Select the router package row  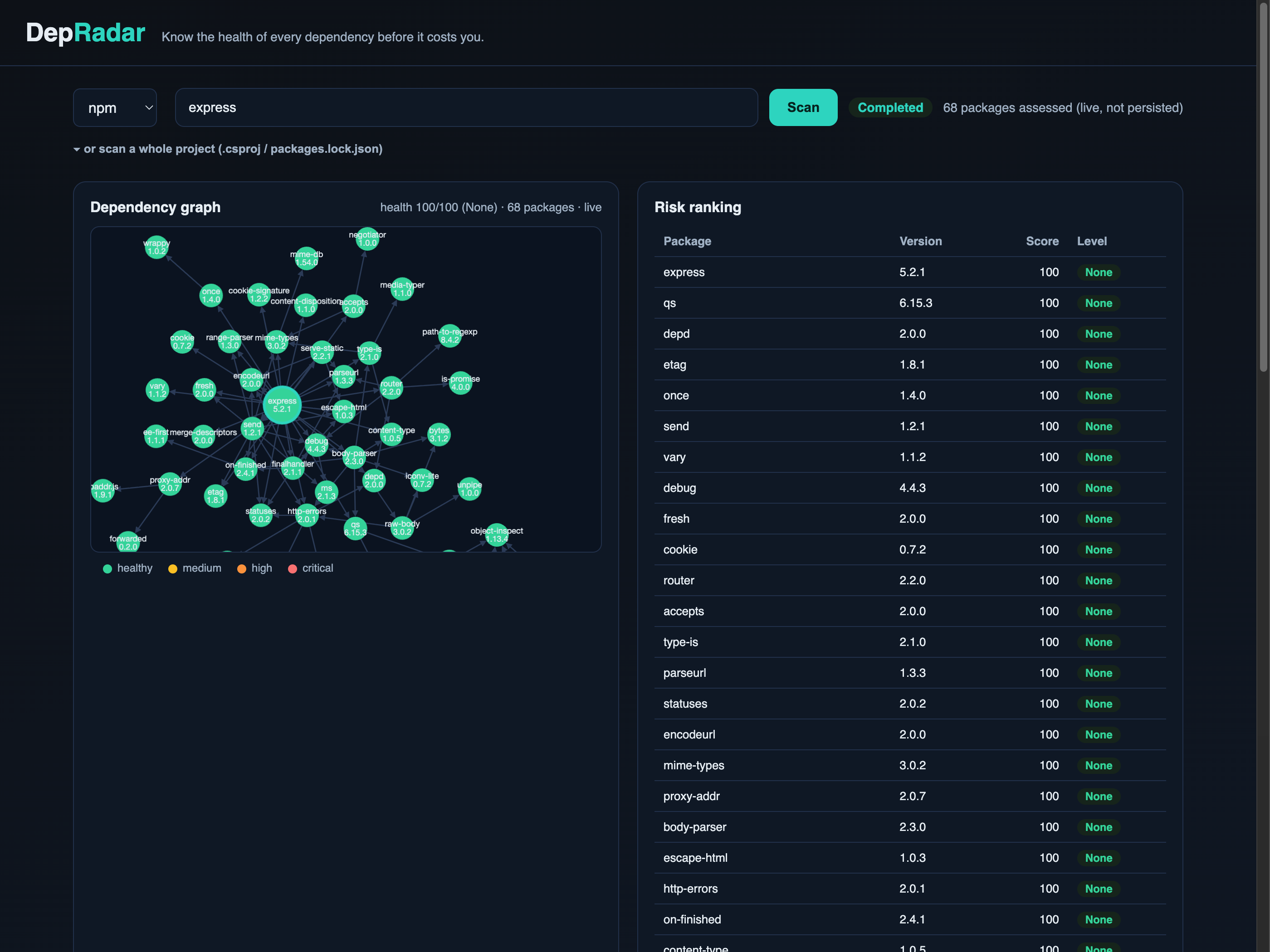coord(910,580)
